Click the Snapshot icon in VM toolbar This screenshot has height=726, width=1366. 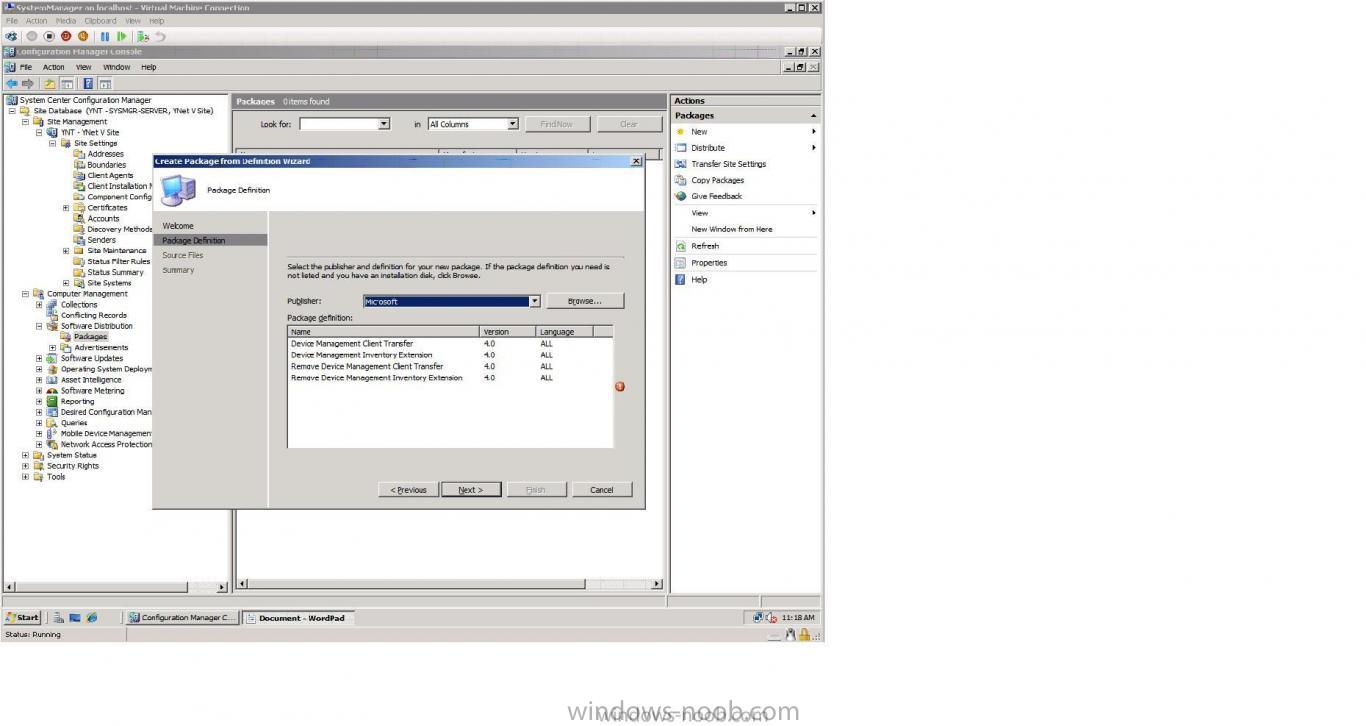(x=143, y=36)
